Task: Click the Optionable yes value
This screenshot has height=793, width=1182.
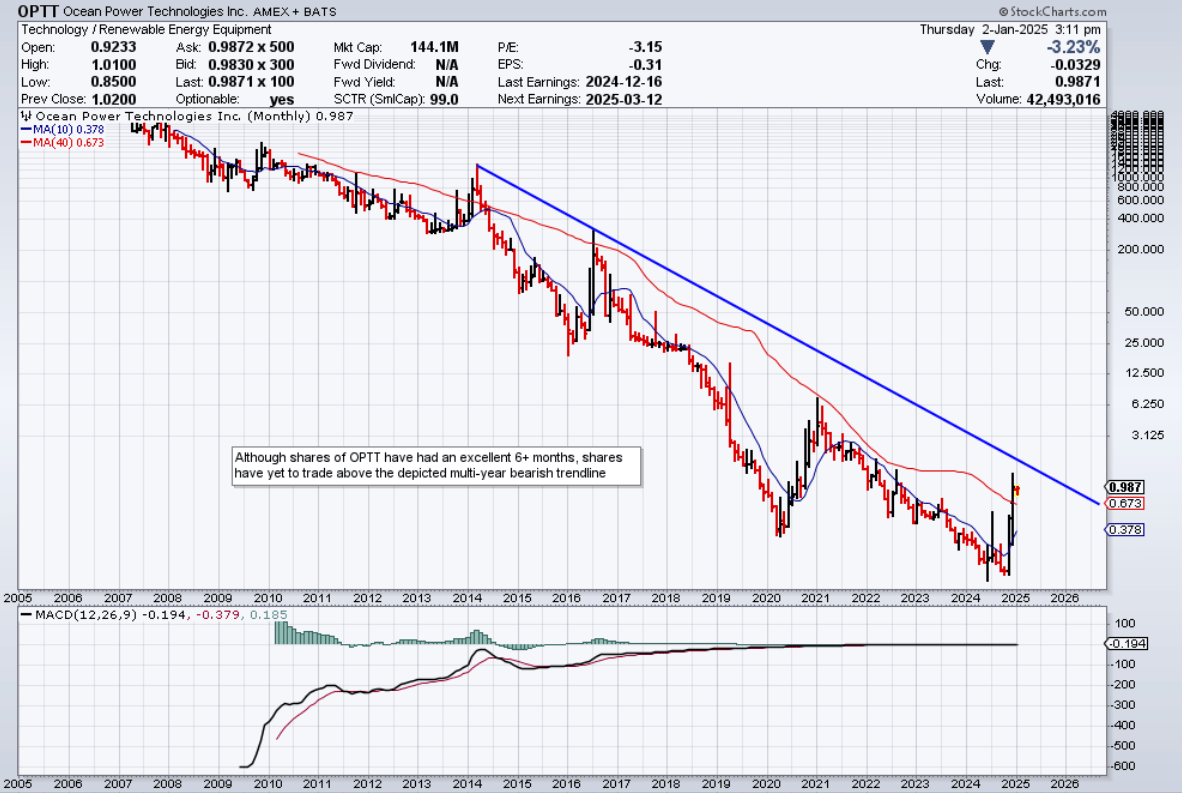Action: (281, 98)
